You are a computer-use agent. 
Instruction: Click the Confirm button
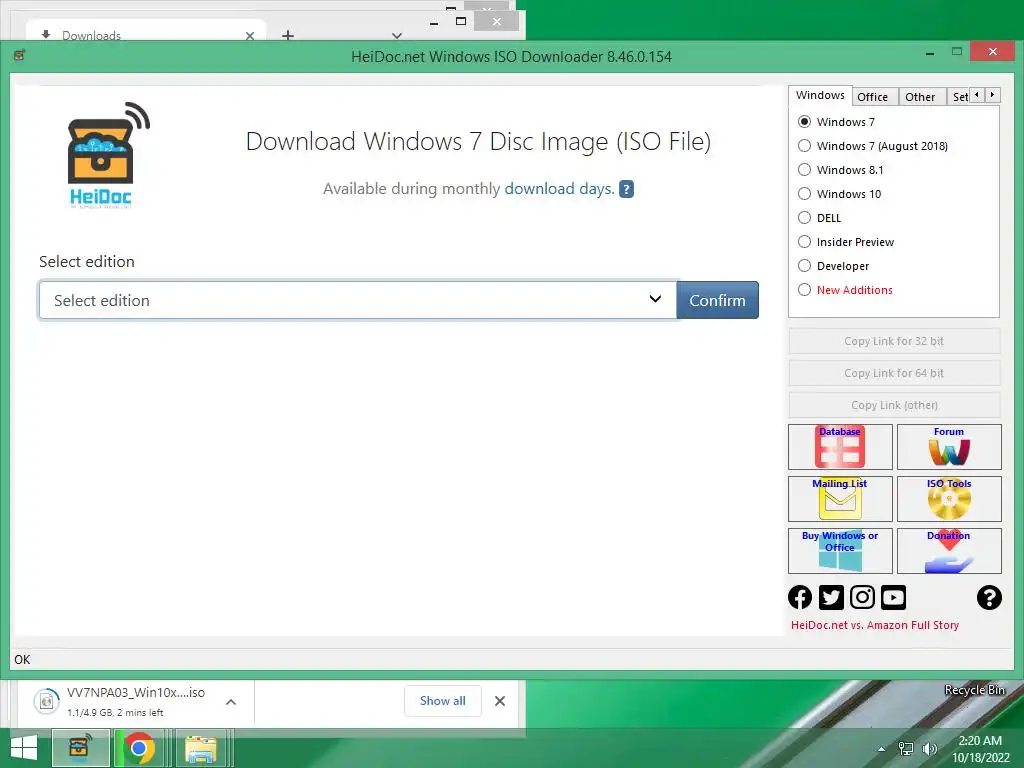718,300
